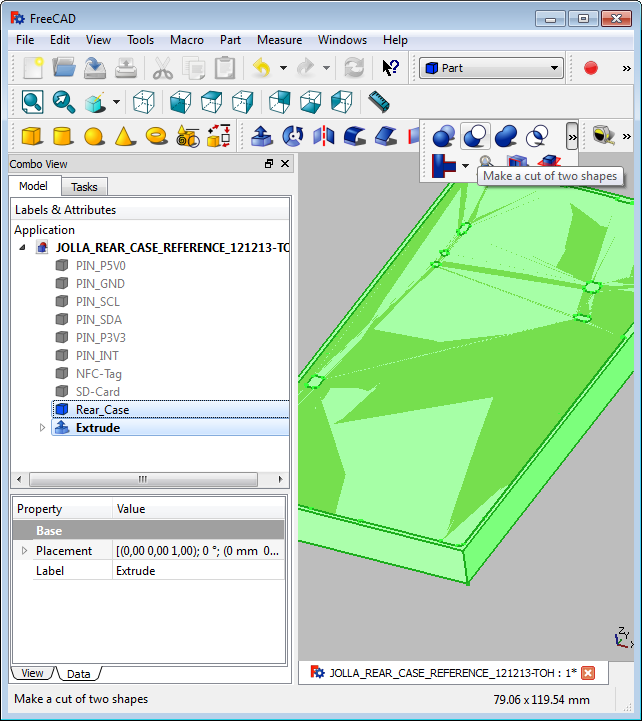Switch to the View property tab
This screenshot has width=642, height=721.
tap(32, 673)
